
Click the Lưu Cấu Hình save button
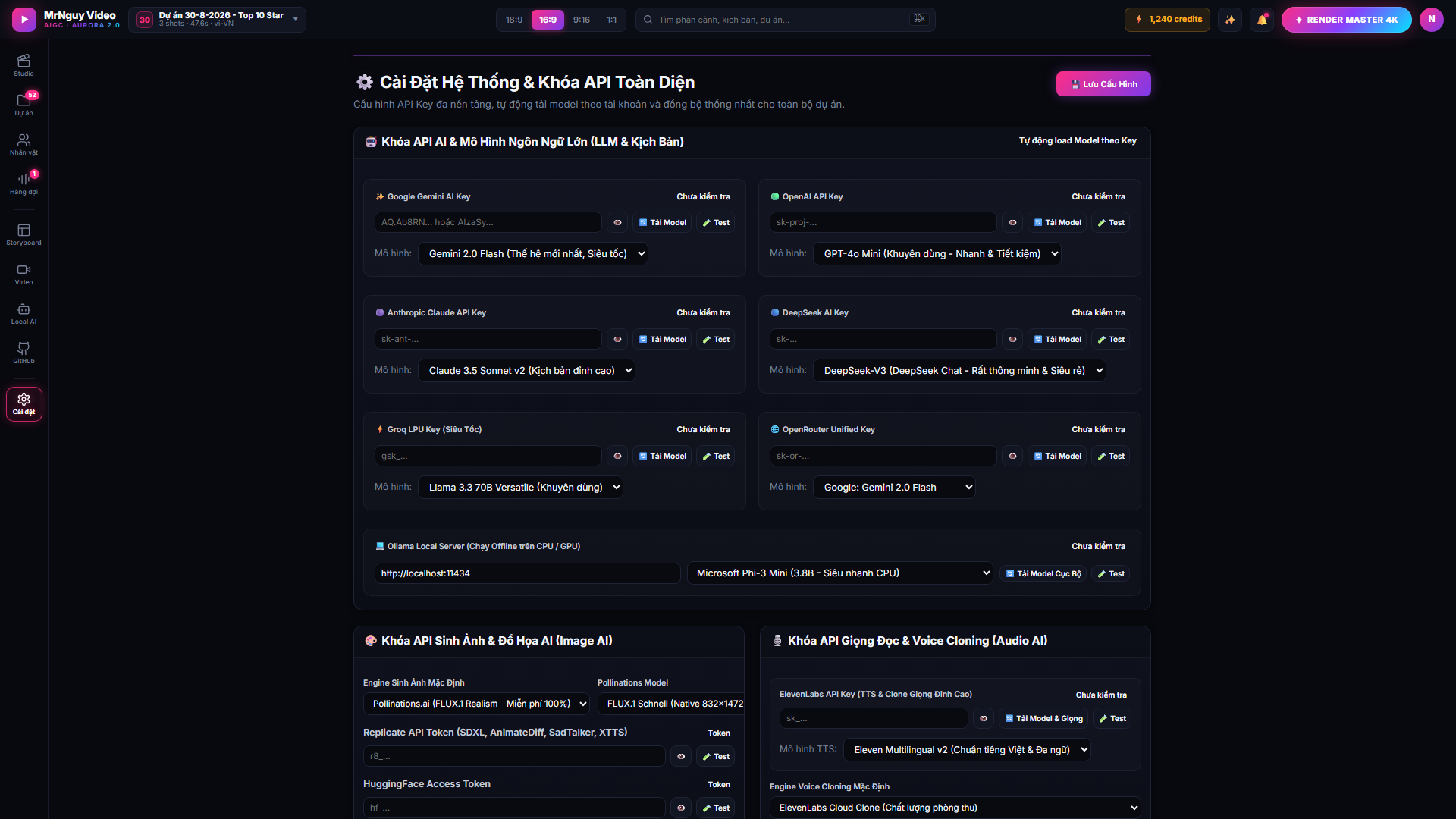click(x=1103, y=83)
